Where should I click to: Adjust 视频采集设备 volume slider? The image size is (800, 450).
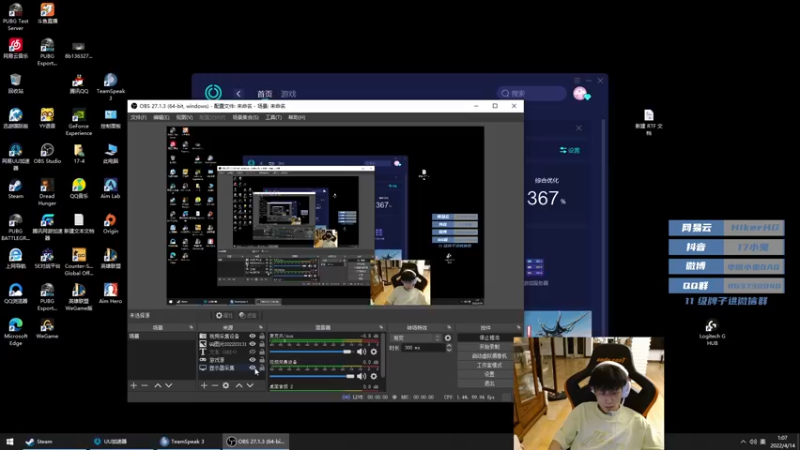312,376
